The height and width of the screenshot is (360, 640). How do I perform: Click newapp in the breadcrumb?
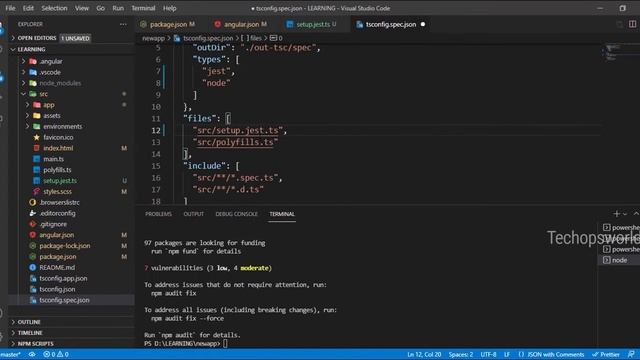click(x=153, y=38)
